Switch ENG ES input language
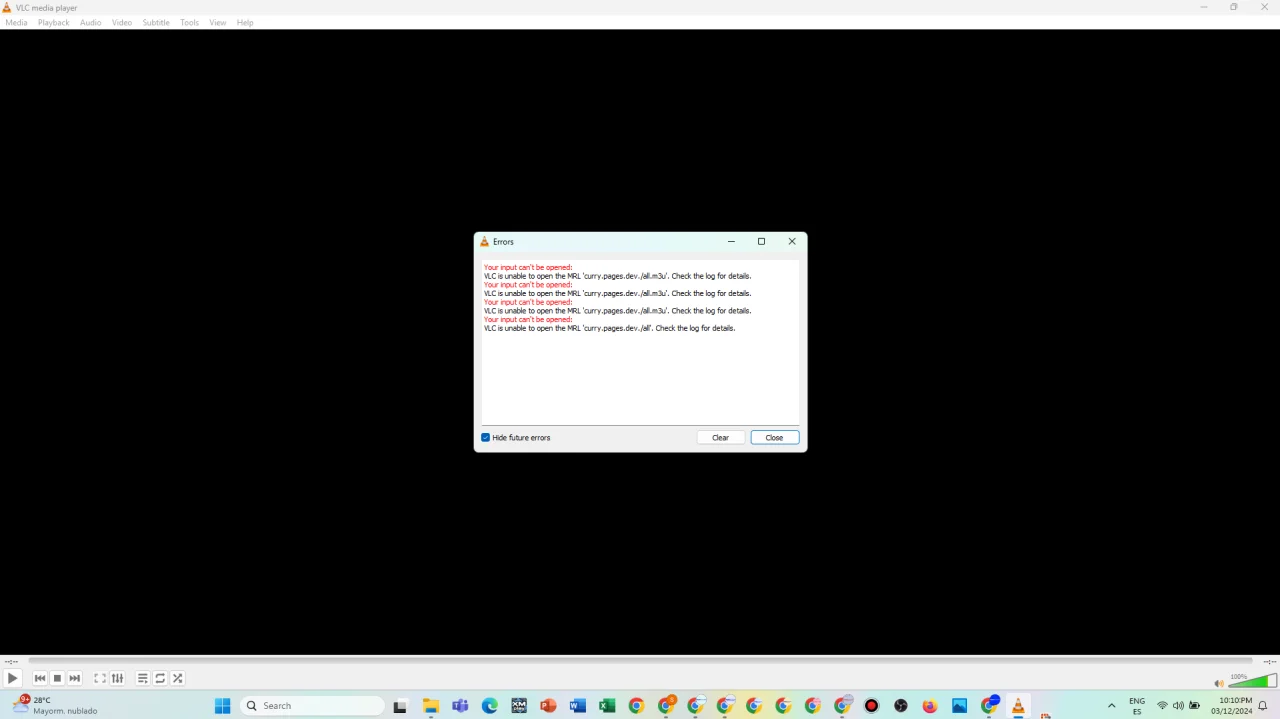Image resolution: width=1280 pixels, height=719 pixels. [1137, 706]
